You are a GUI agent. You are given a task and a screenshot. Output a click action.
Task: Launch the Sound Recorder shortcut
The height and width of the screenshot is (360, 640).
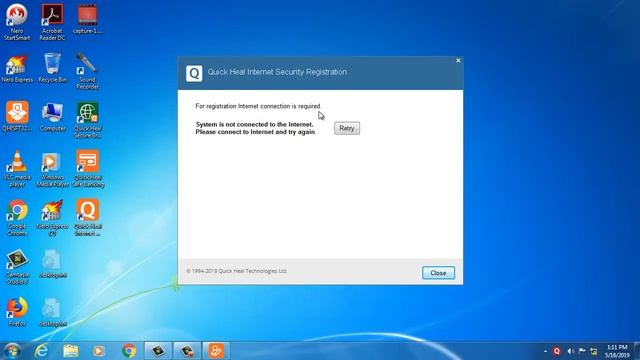tap(87, 71)
